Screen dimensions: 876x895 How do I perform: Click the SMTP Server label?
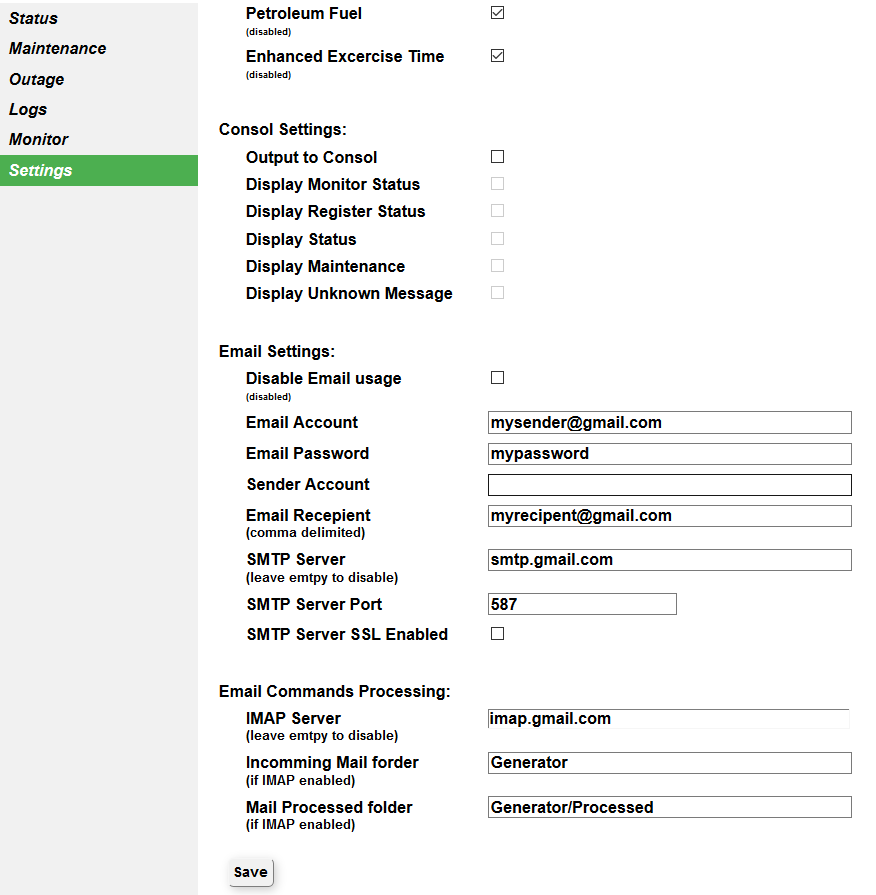click(296, 559)
